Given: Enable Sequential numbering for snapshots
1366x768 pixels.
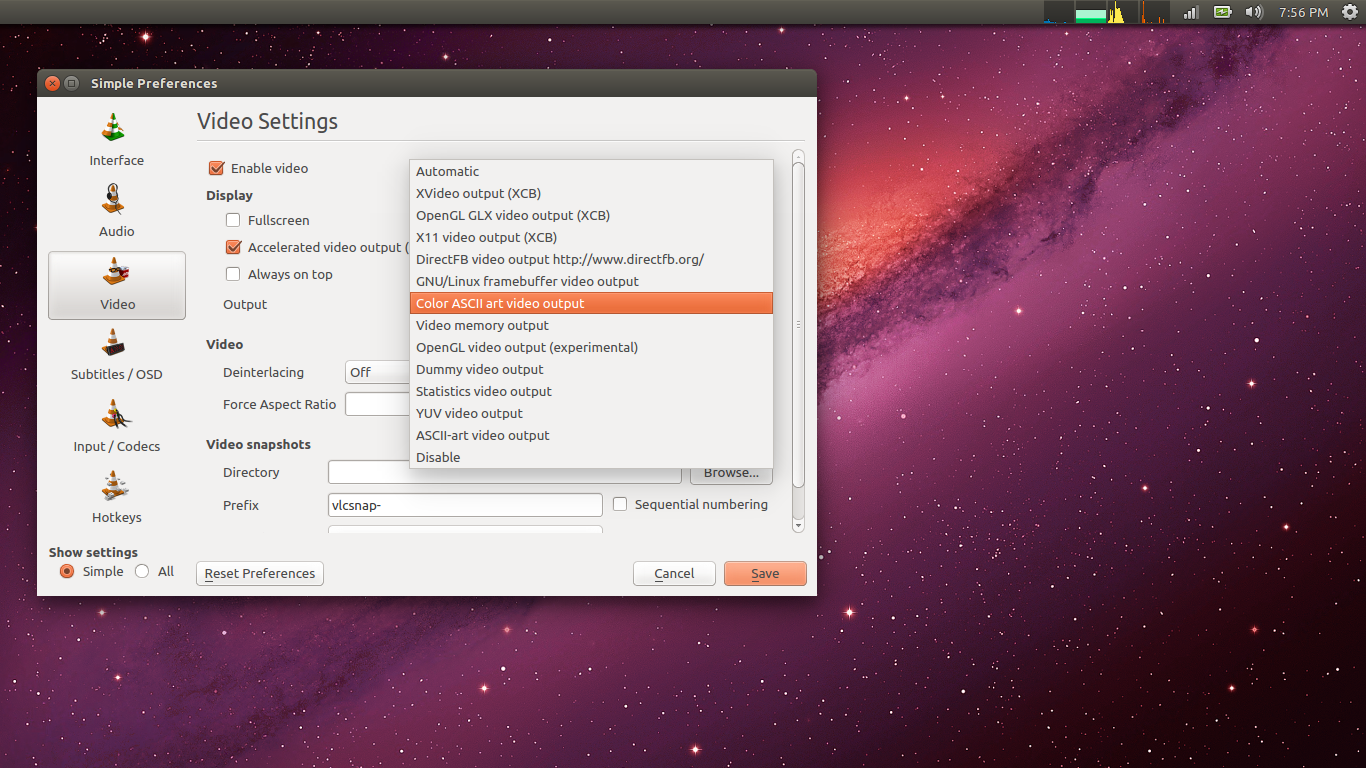Looking at the screenshot, I should (620, 504).
